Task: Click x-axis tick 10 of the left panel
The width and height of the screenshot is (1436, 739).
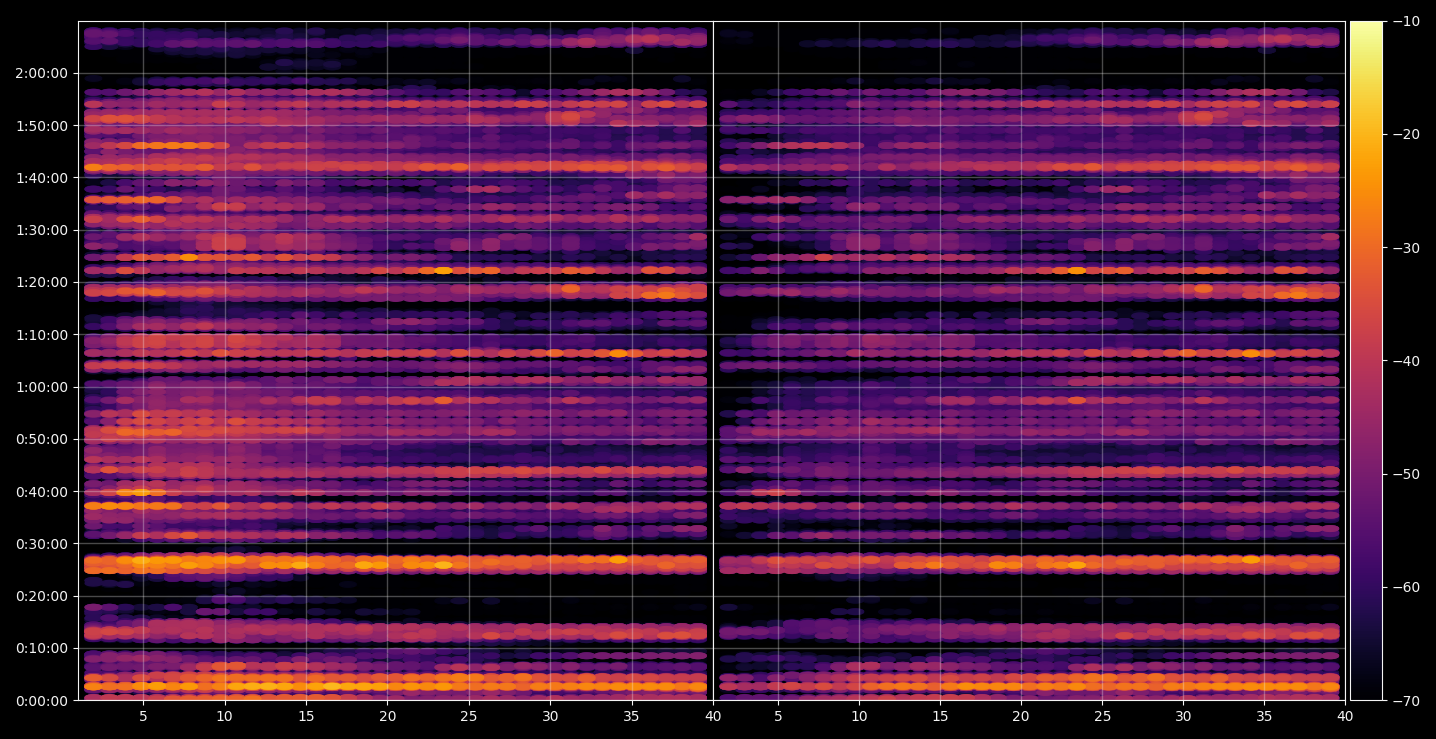Action: point(225,716)
